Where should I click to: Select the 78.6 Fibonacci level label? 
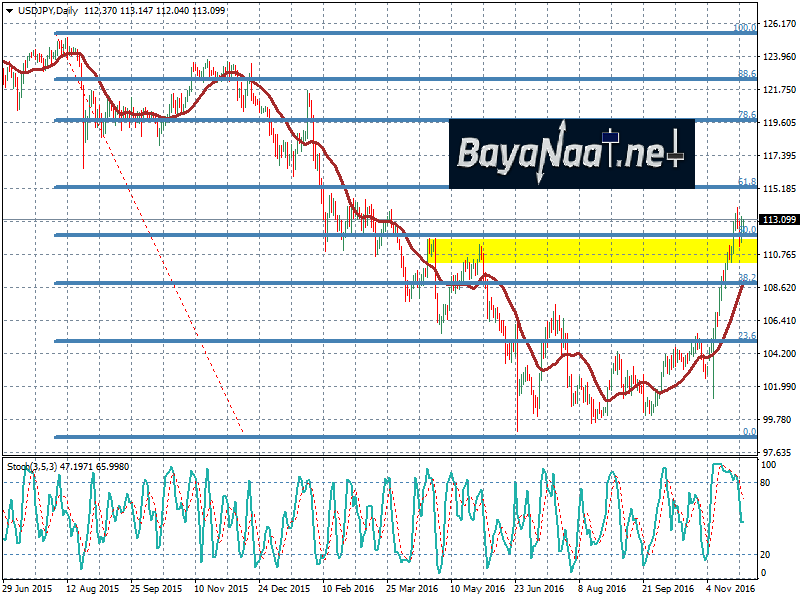[746, 115]
